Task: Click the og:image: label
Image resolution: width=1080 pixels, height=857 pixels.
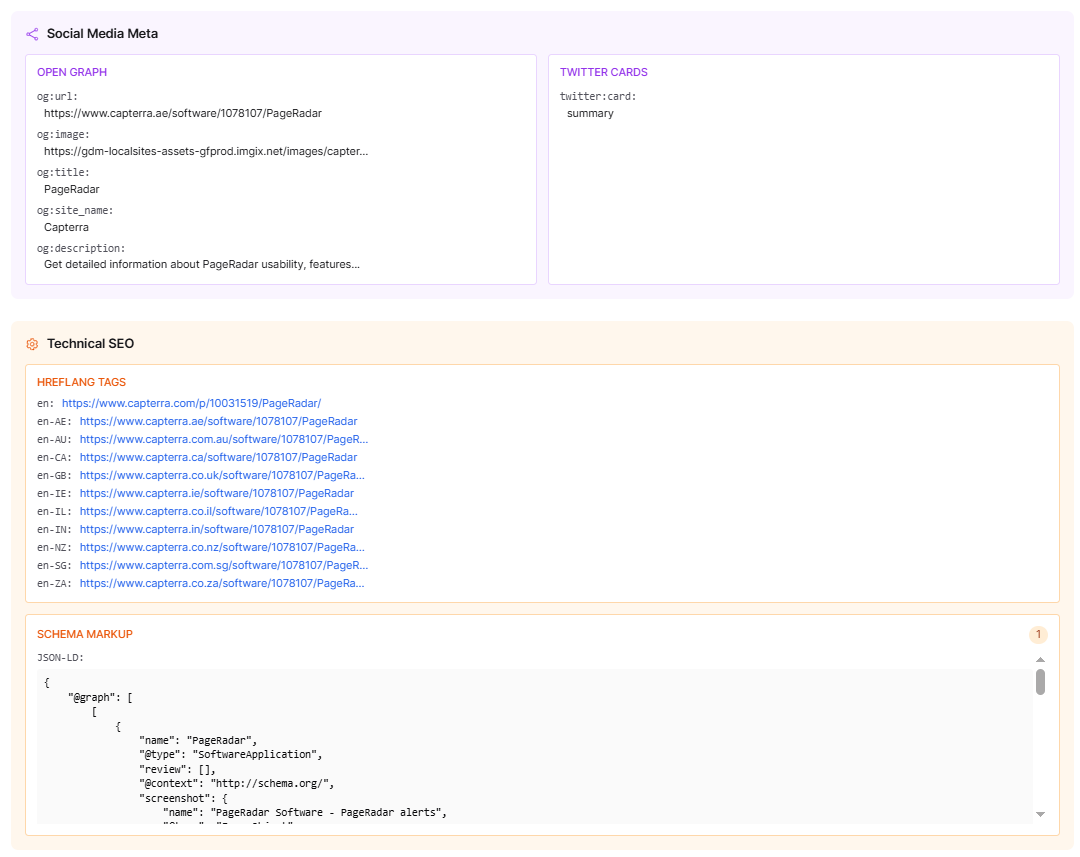Action: [63, 134]
